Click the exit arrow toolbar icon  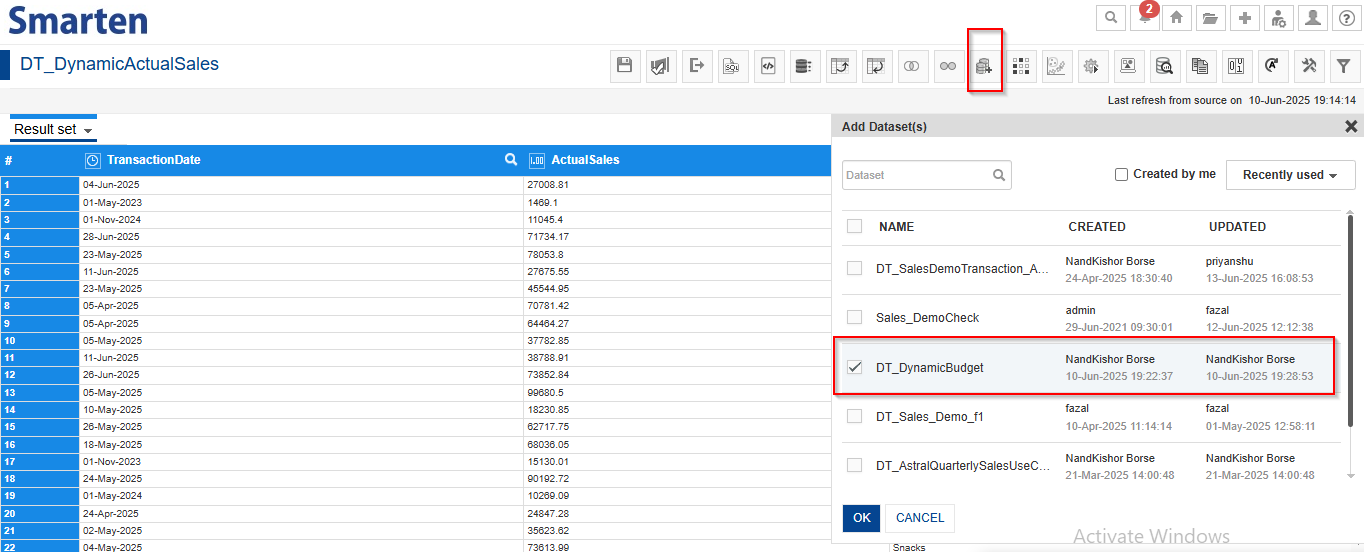697,66
